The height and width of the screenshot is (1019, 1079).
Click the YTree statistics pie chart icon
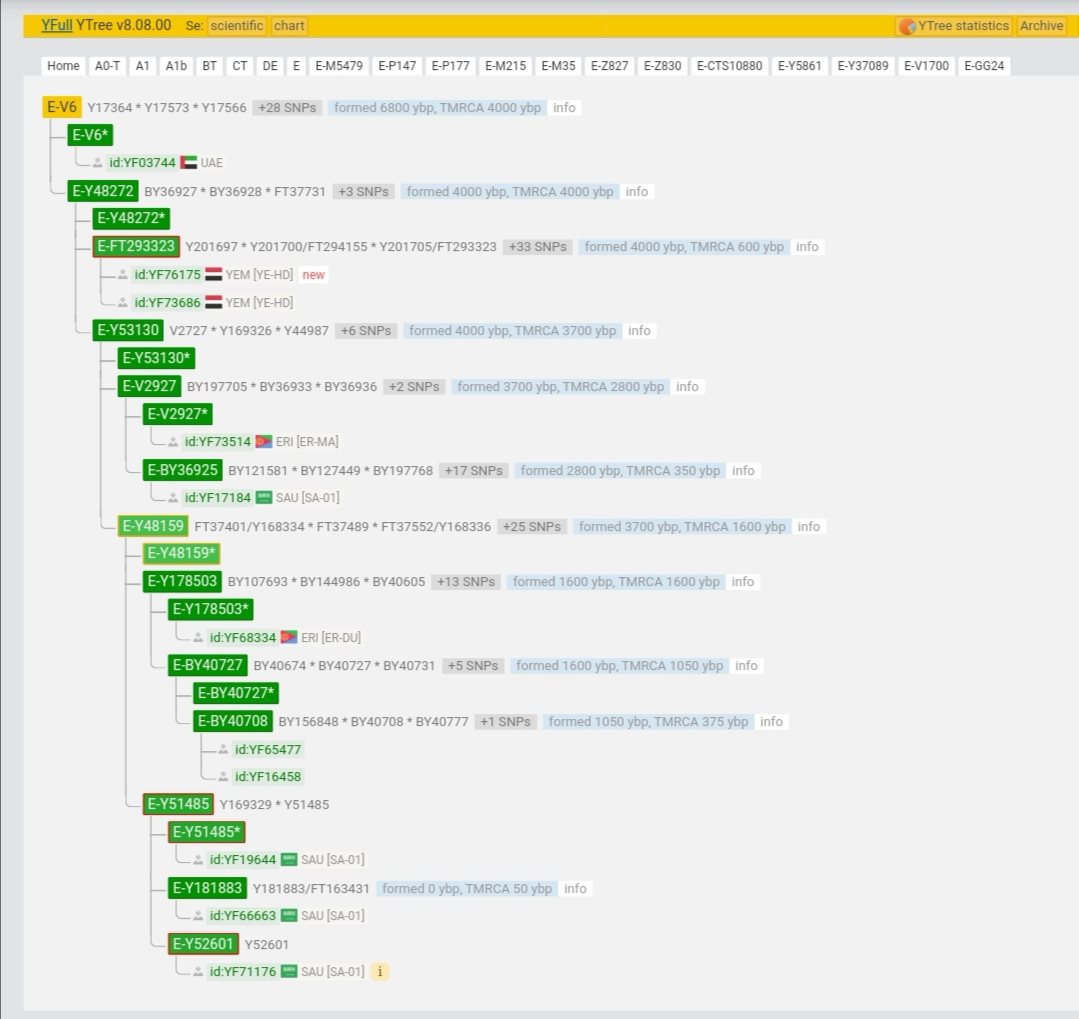907,26
